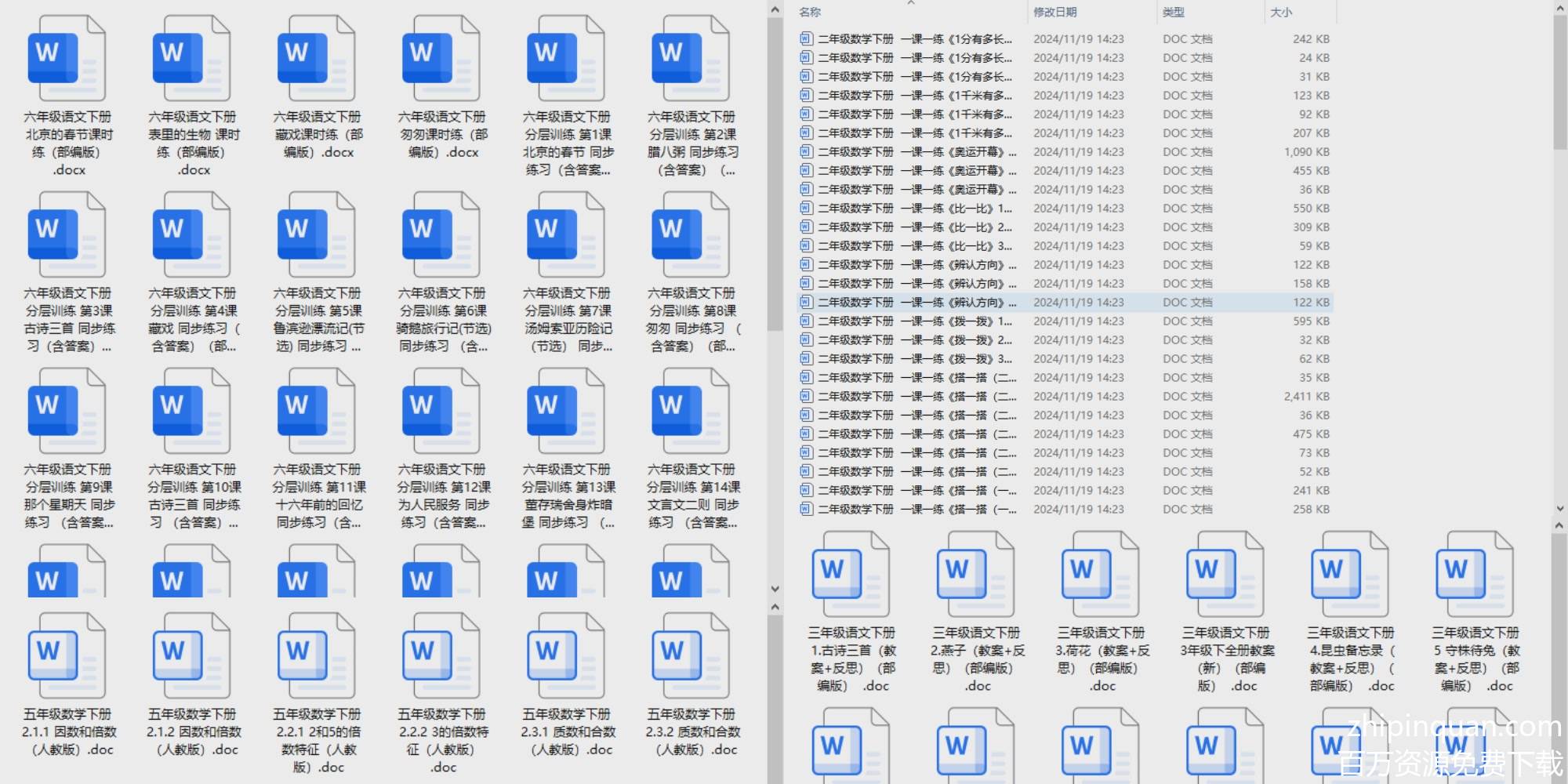Click the '24 KB' size cell
This screenshot has width=1568, height=784.
(1314, 57)
